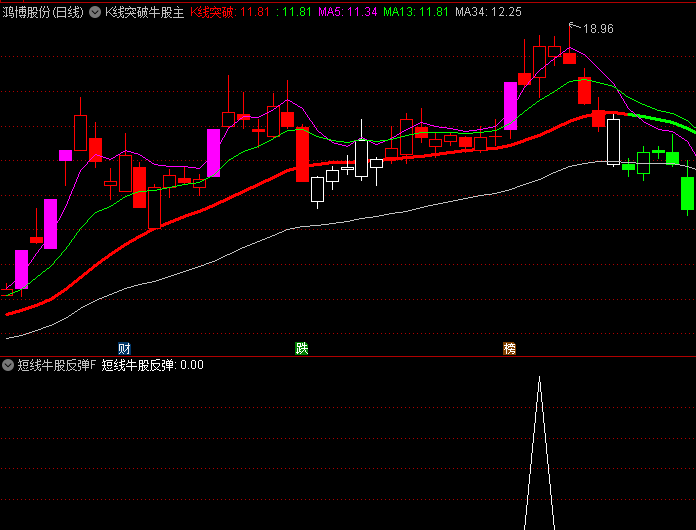This screenshot has width=696, height=530.
Task: Click the 短线牛股反弹F indicator title
Action: pos(57,365)
